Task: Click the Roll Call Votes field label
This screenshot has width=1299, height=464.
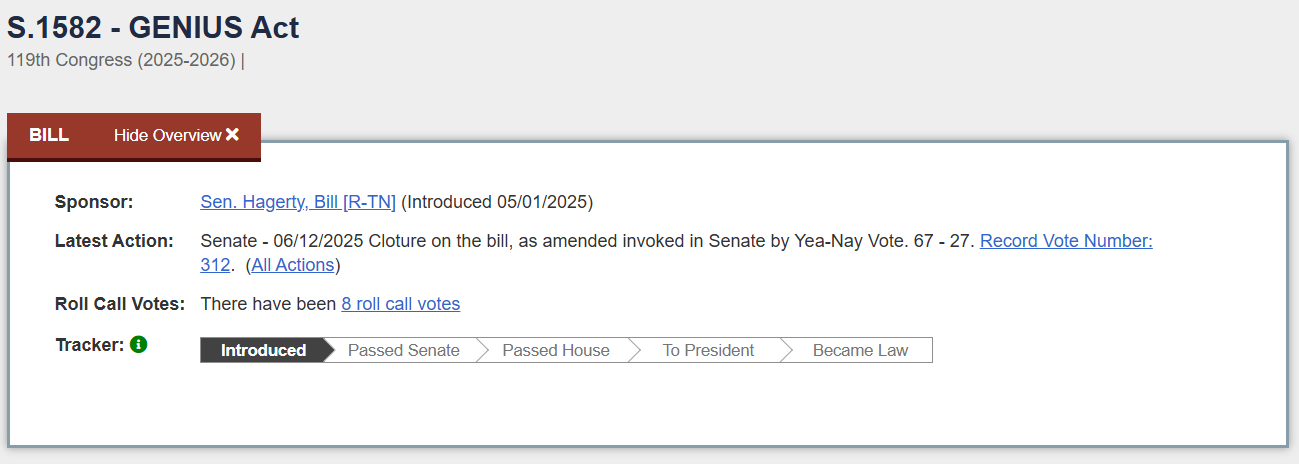Action: 120,304
